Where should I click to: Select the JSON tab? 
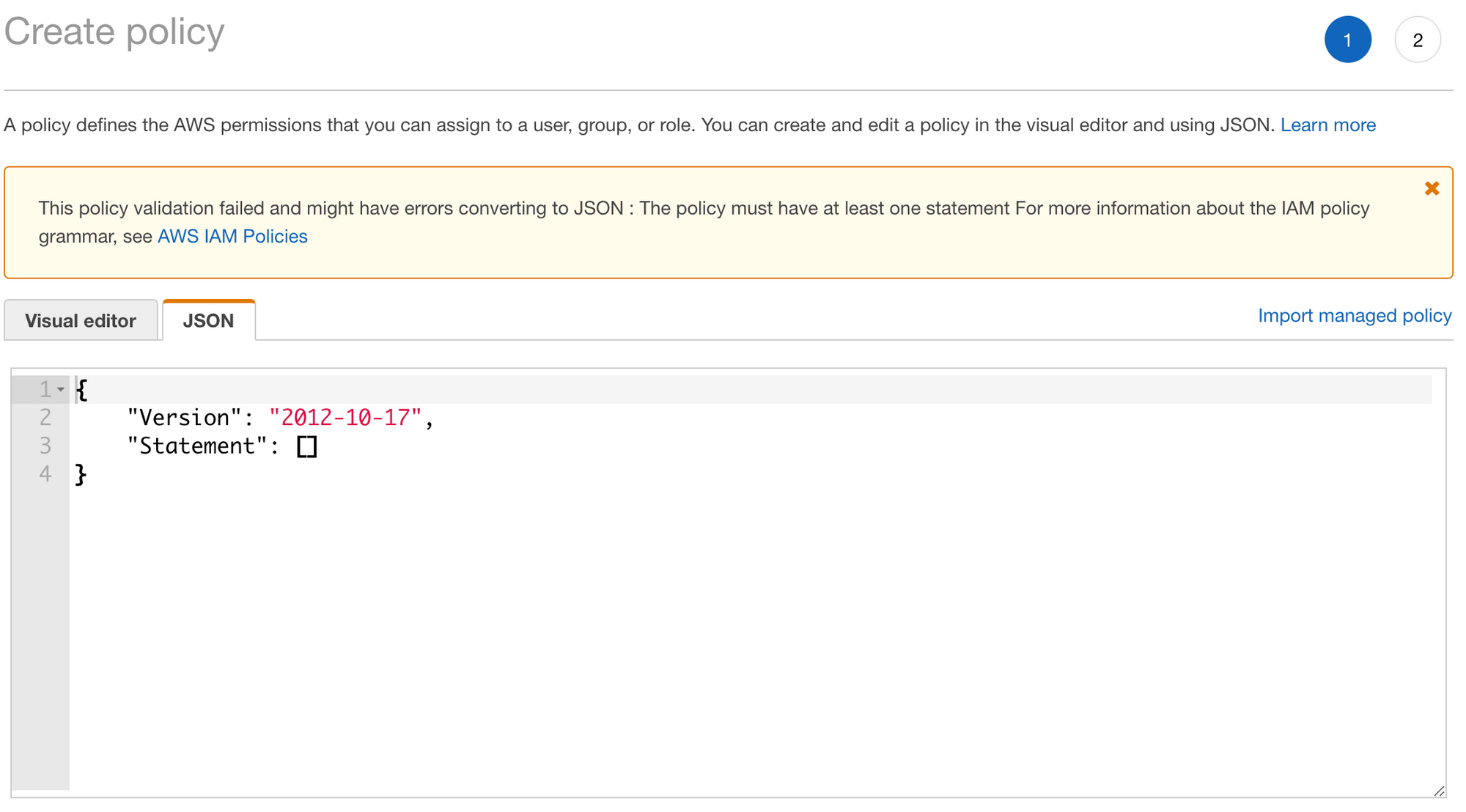[x=208, y=320]
